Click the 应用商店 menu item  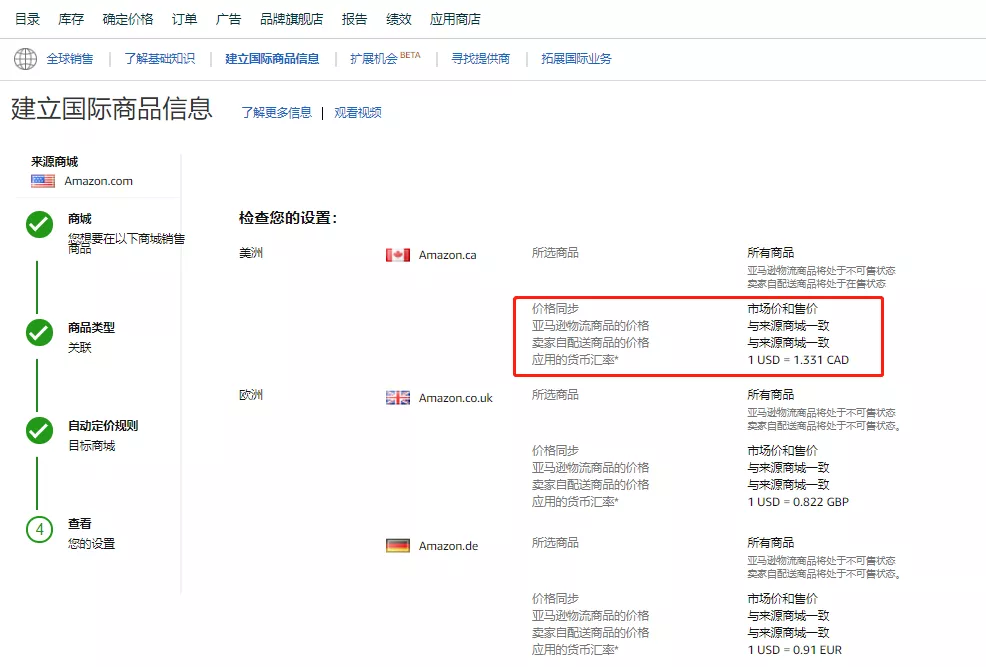point(455,17)
